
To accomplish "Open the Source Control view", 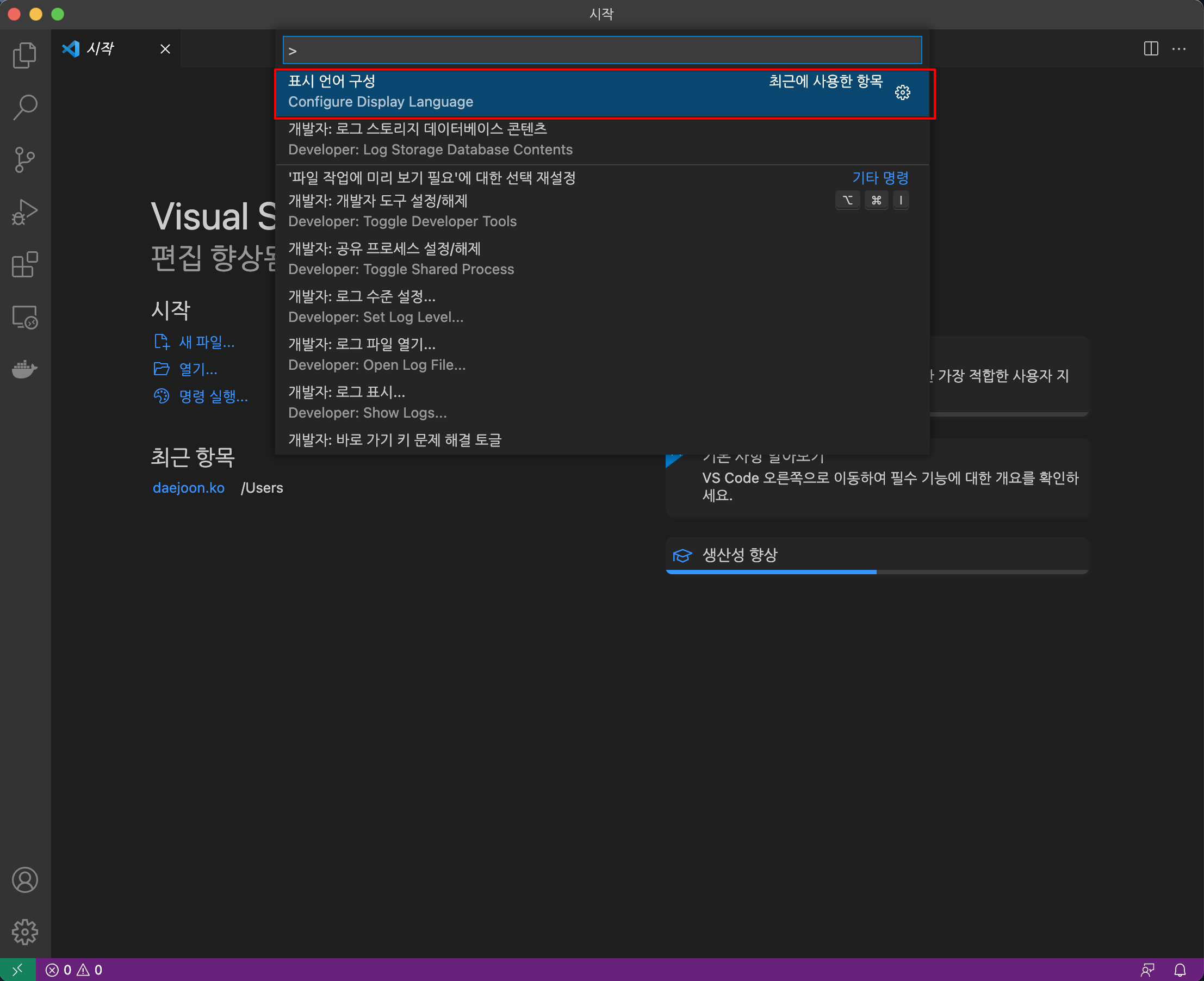I will pos(24,159).
